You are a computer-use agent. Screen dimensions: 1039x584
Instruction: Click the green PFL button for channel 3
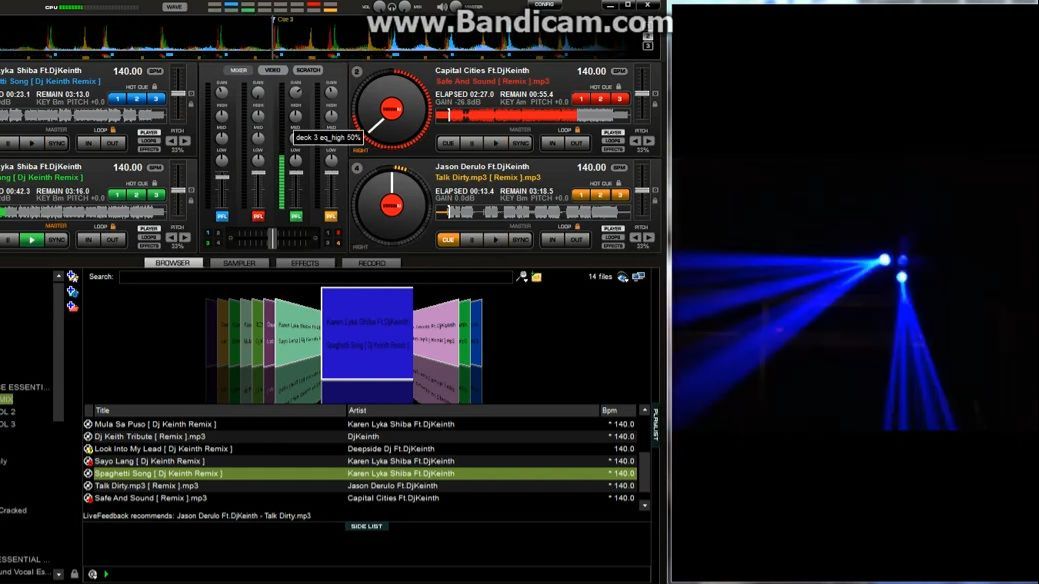(x=296, y=216)
